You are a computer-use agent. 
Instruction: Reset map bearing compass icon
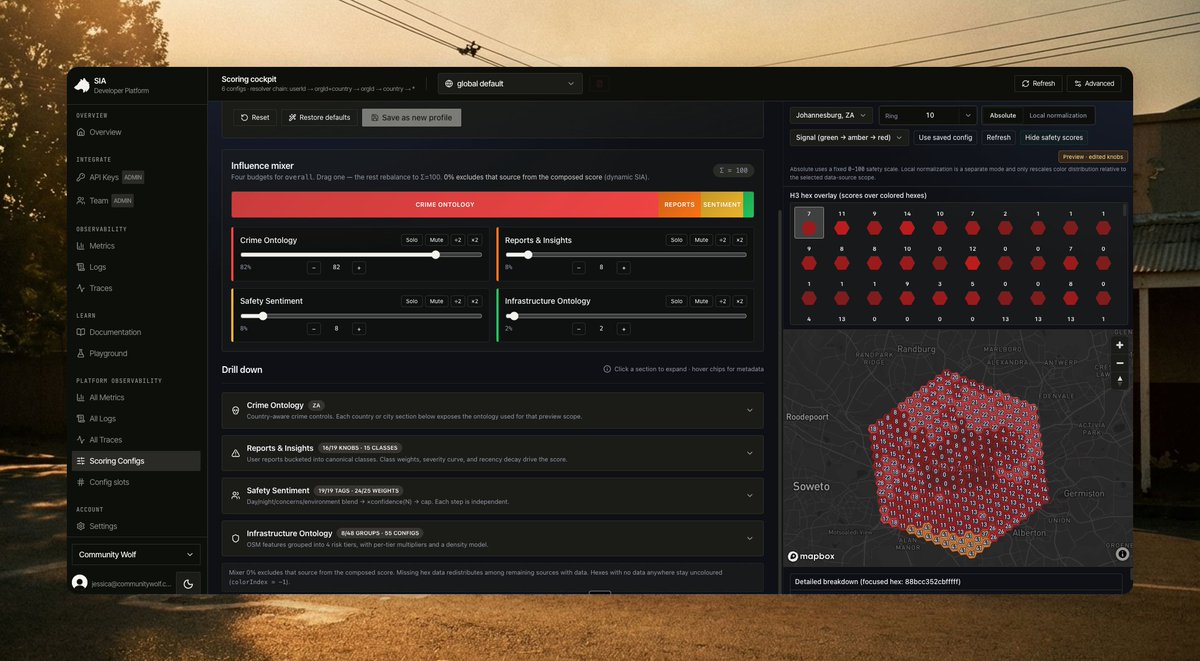point(1120,381)
